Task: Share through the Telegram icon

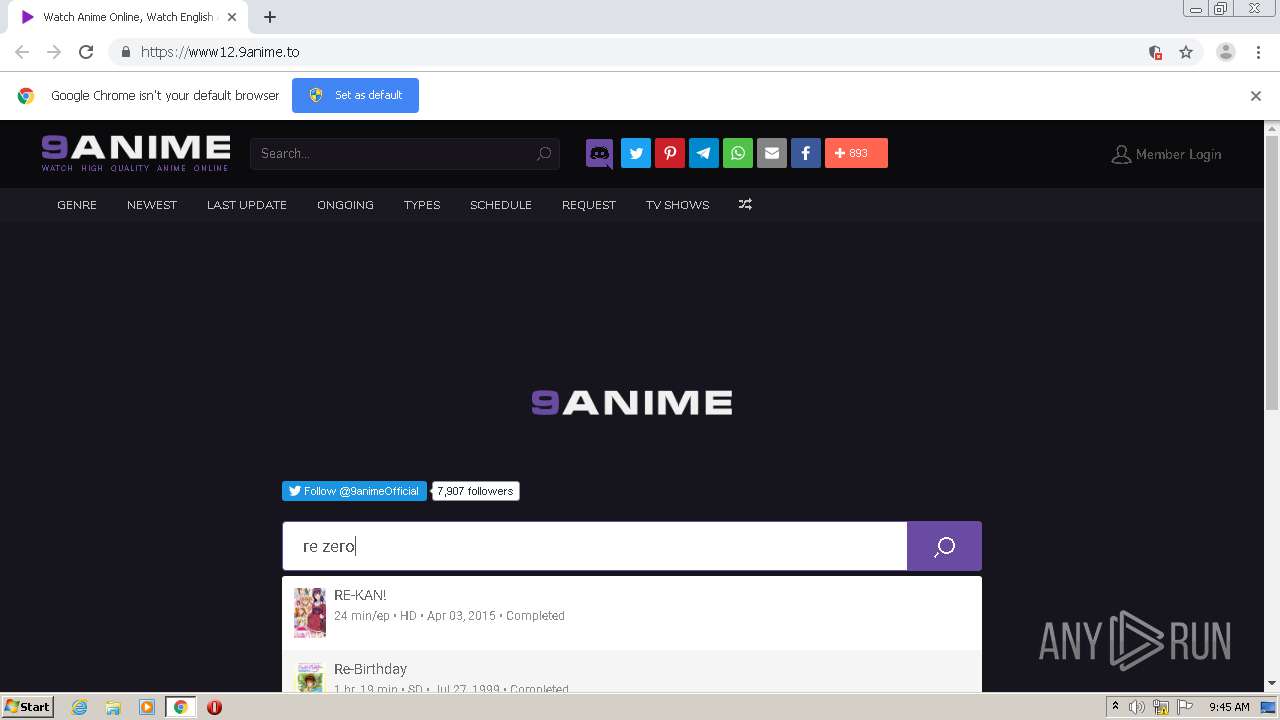Action: click(x=704, y=153)
